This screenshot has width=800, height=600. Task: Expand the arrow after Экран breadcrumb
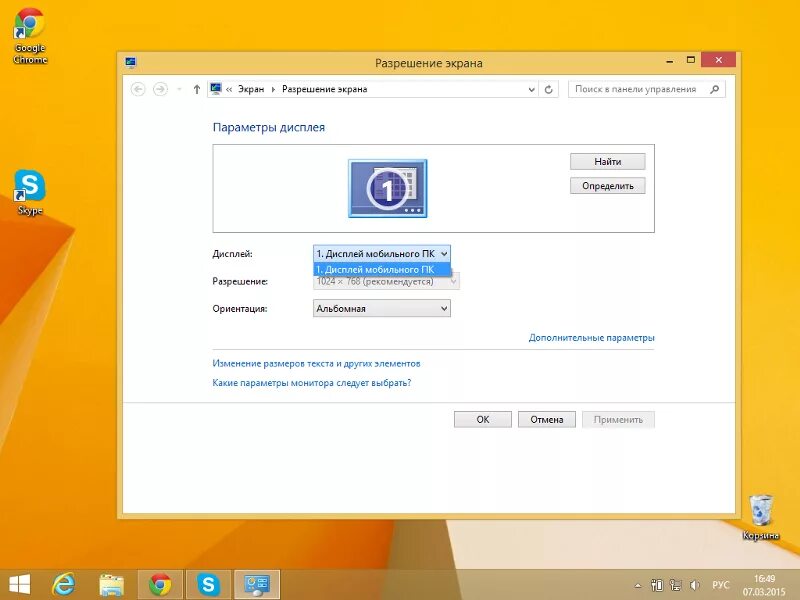(273, 89)
